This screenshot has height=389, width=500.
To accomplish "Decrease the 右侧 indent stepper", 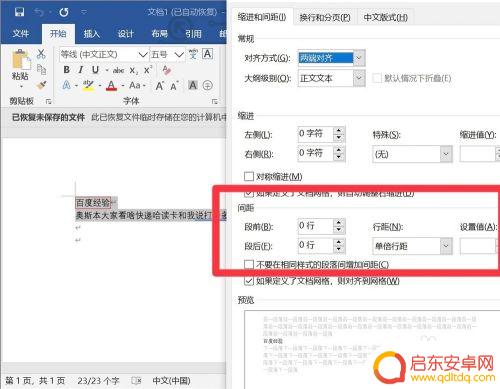I will point(339,157).
